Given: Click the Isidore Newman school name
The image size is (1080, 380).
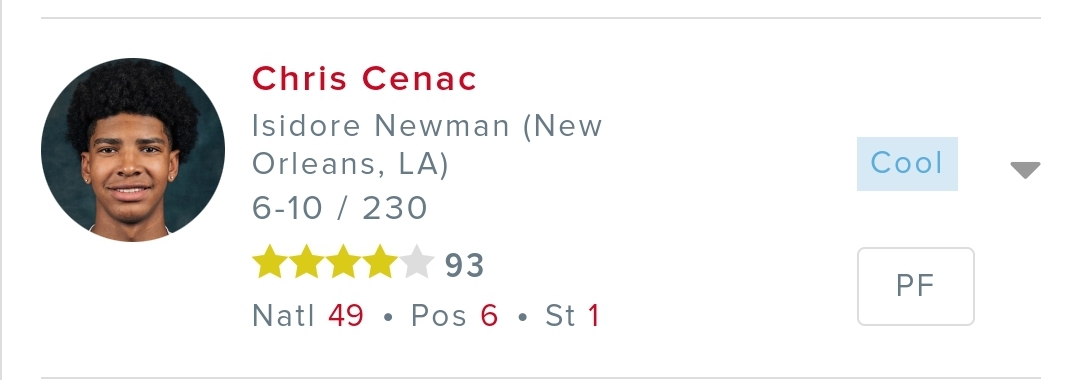Looking at the screenshot, I should pos(381,126).
